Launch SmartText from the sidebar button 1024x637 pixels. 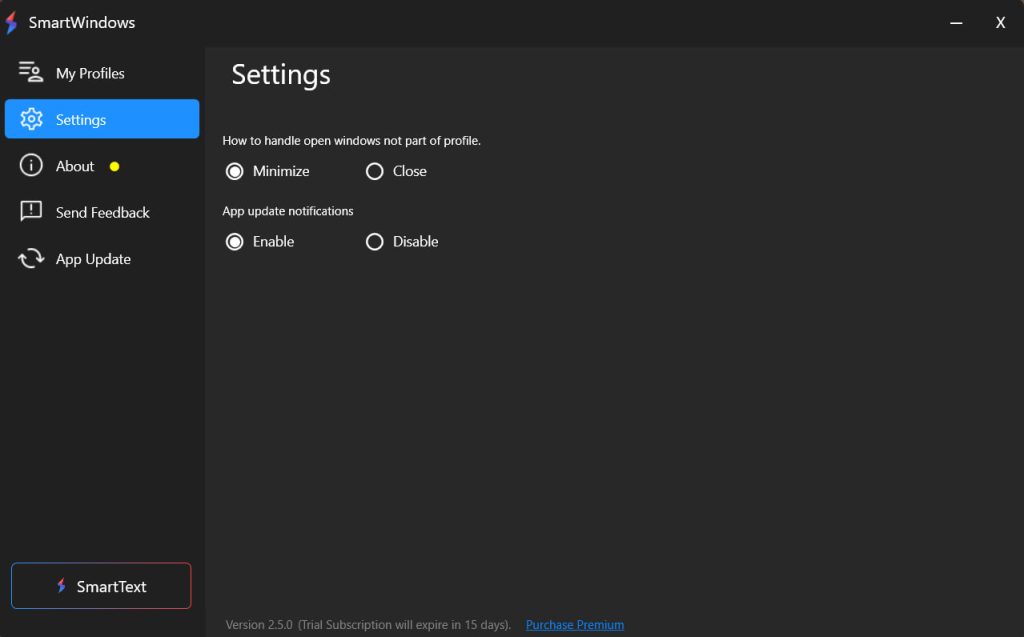101,585
